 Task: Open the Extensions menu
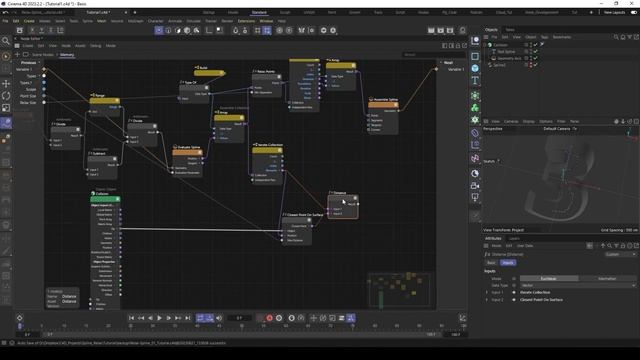point(246,21)
